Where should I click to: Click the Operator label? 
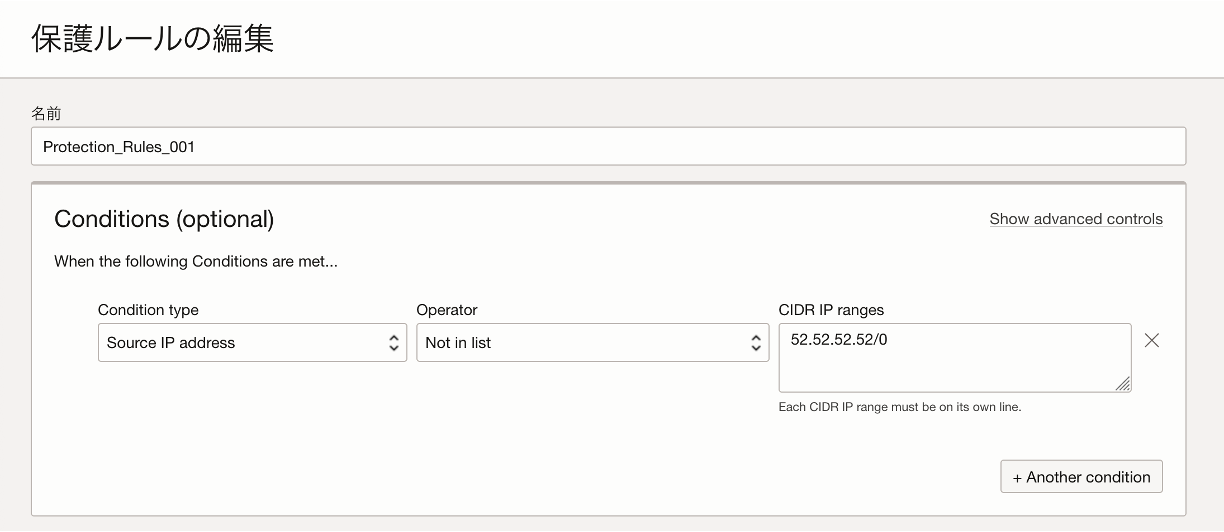click(447, 310)
